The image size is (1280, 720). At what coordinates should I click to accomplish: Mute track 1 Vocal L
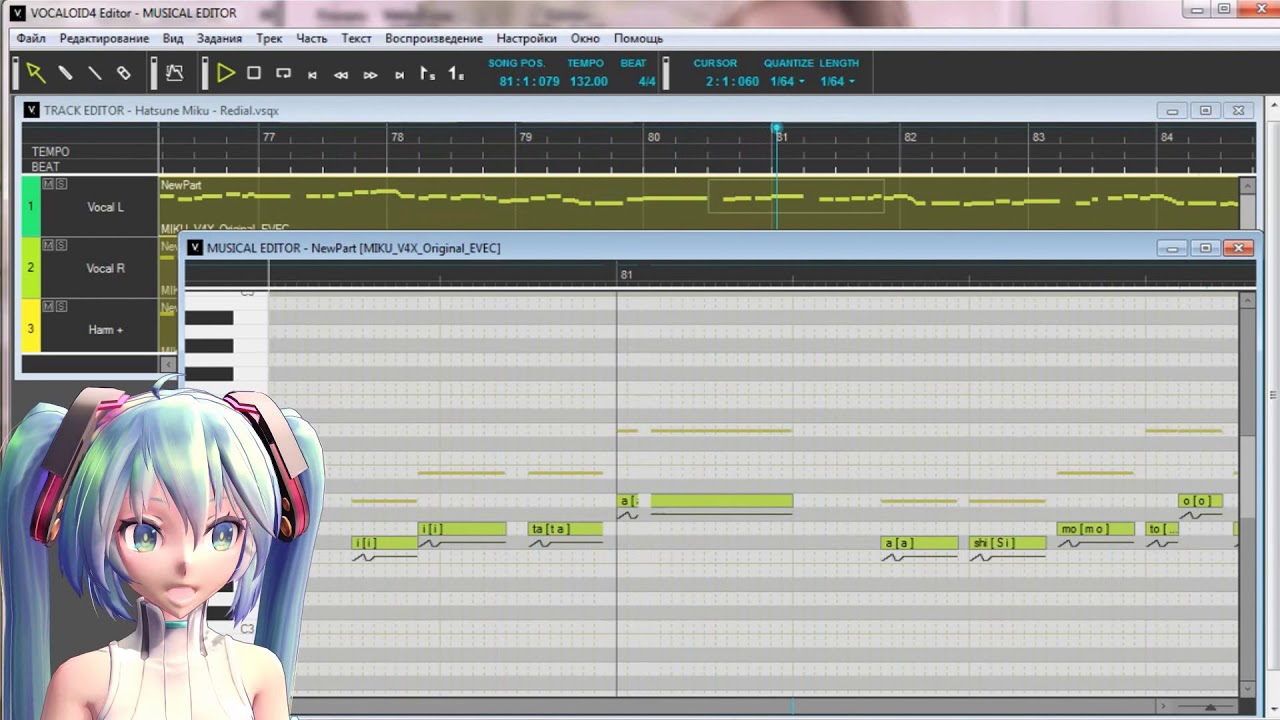pos(48,184)
